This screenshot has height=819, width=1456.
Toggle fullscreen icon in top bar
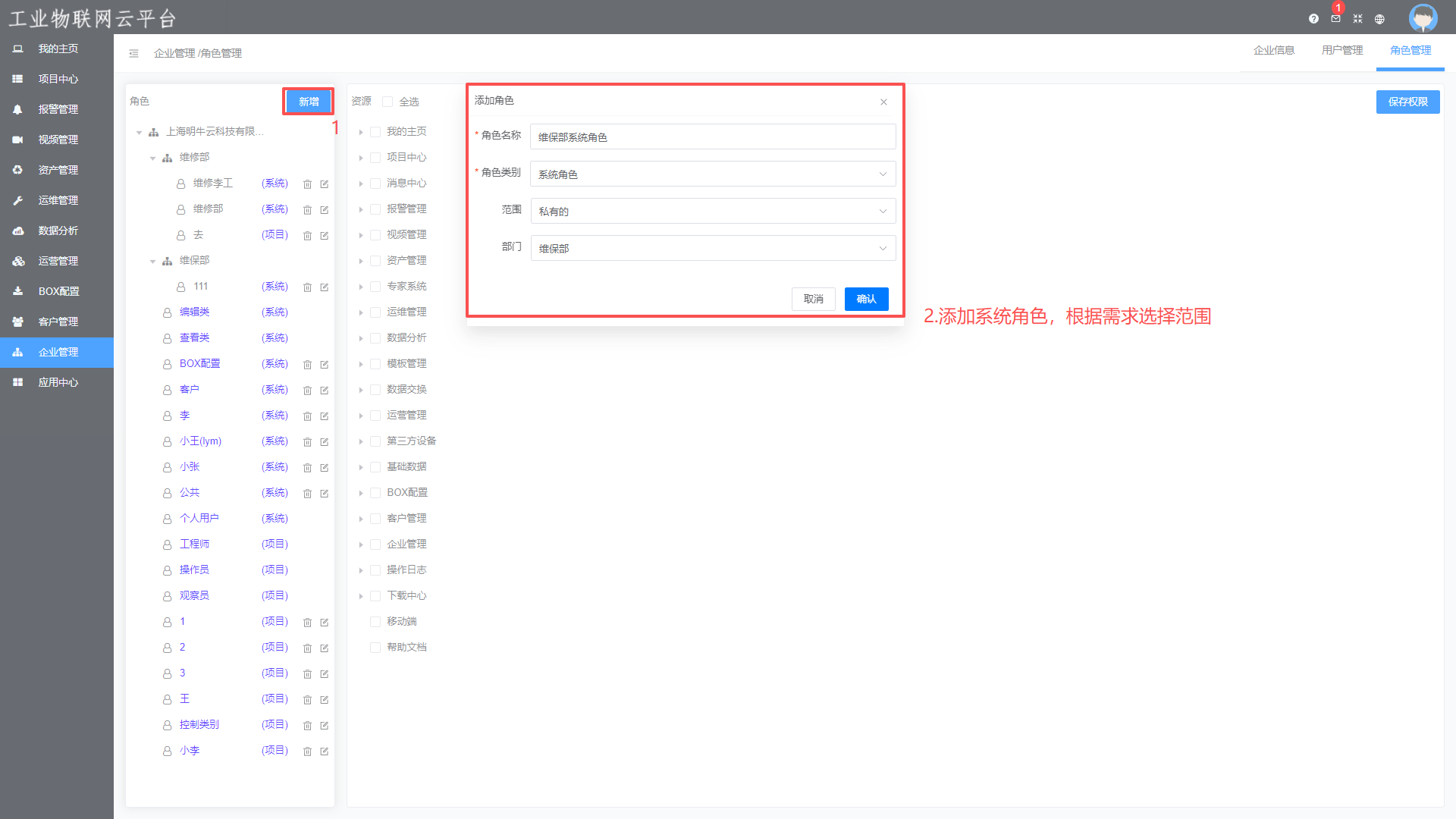click(x=1357, y=19)
